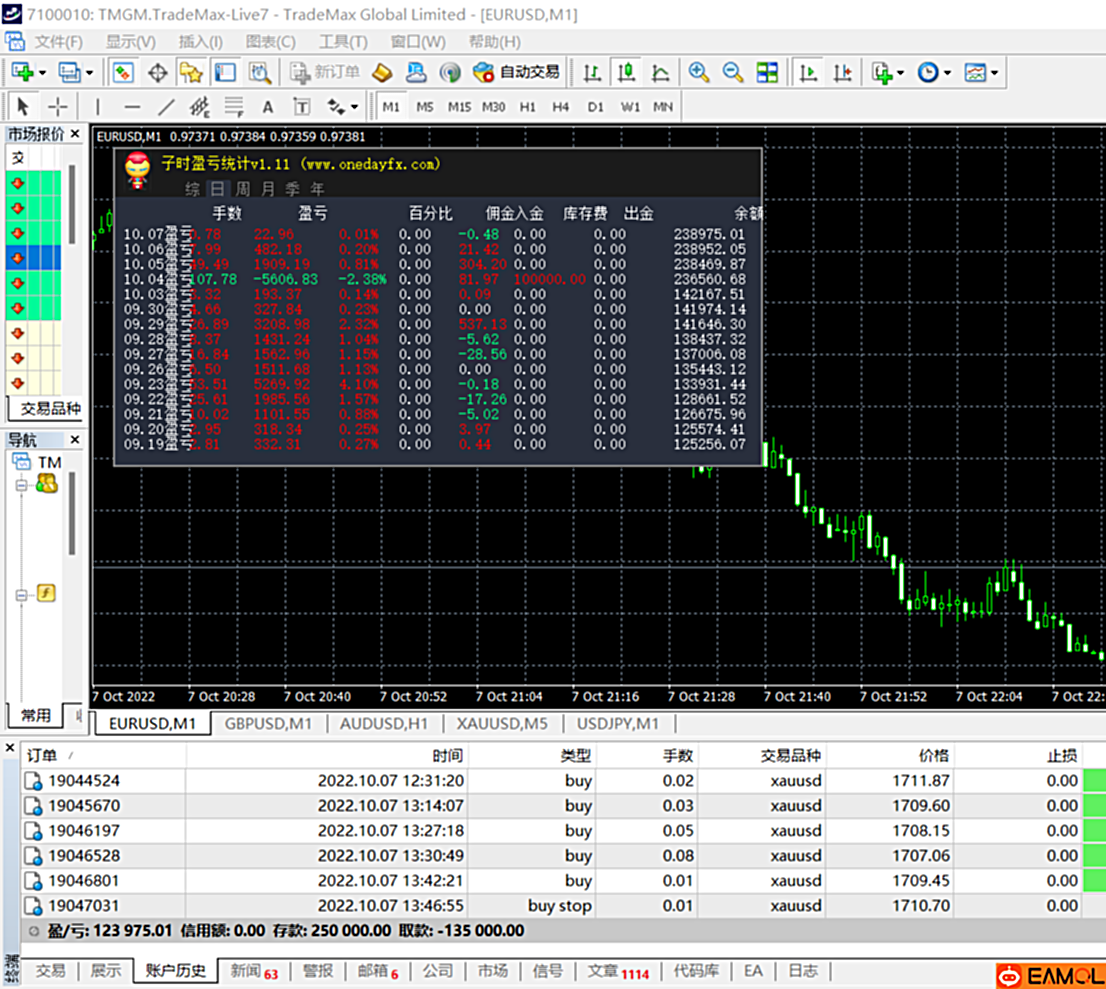Screen dimensions: 1106x989
Task: Select the horizontal line drawing tool
Action: tap(132, 107)
